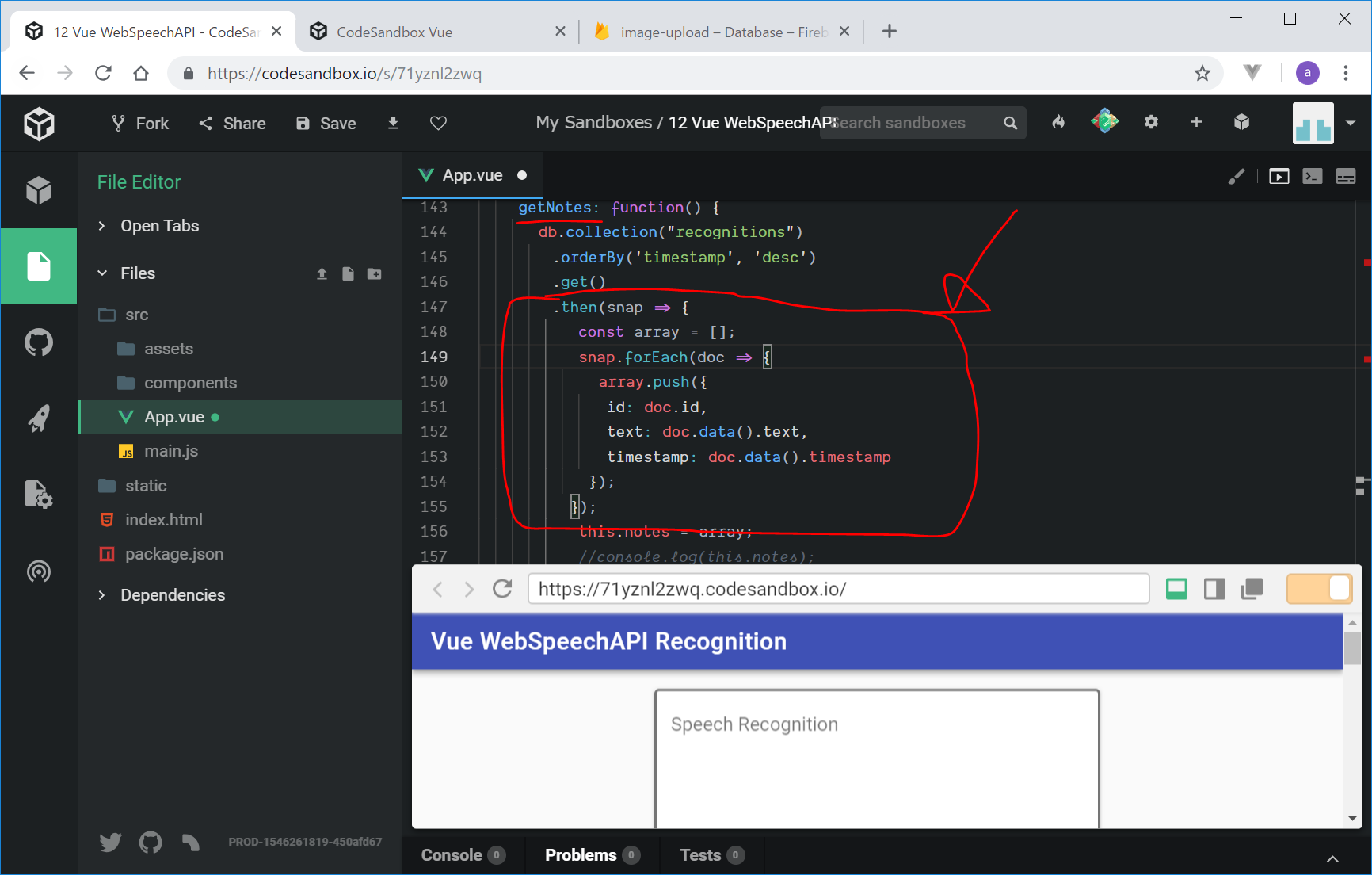Image resolution: width=1372 pixels, height=875 pixels.
Task: Create new folder icon in Files header
Action: (375, 273)
